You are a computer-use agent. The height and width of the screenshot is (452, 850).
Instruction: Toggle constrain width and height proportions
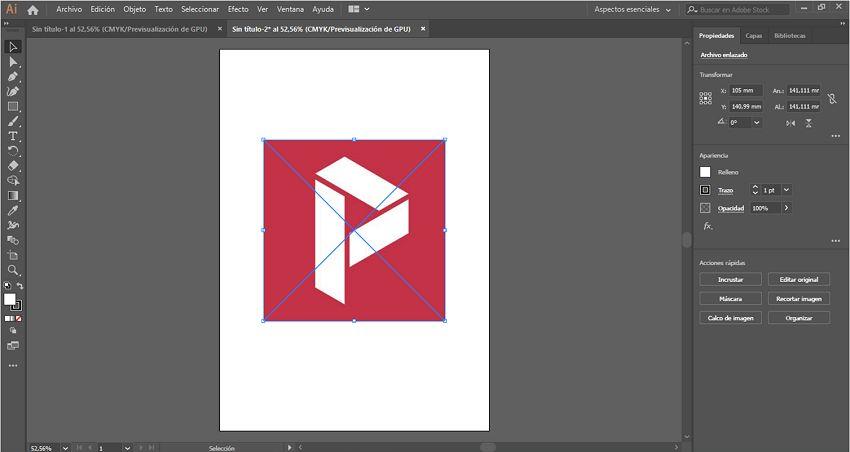(832, 99)
